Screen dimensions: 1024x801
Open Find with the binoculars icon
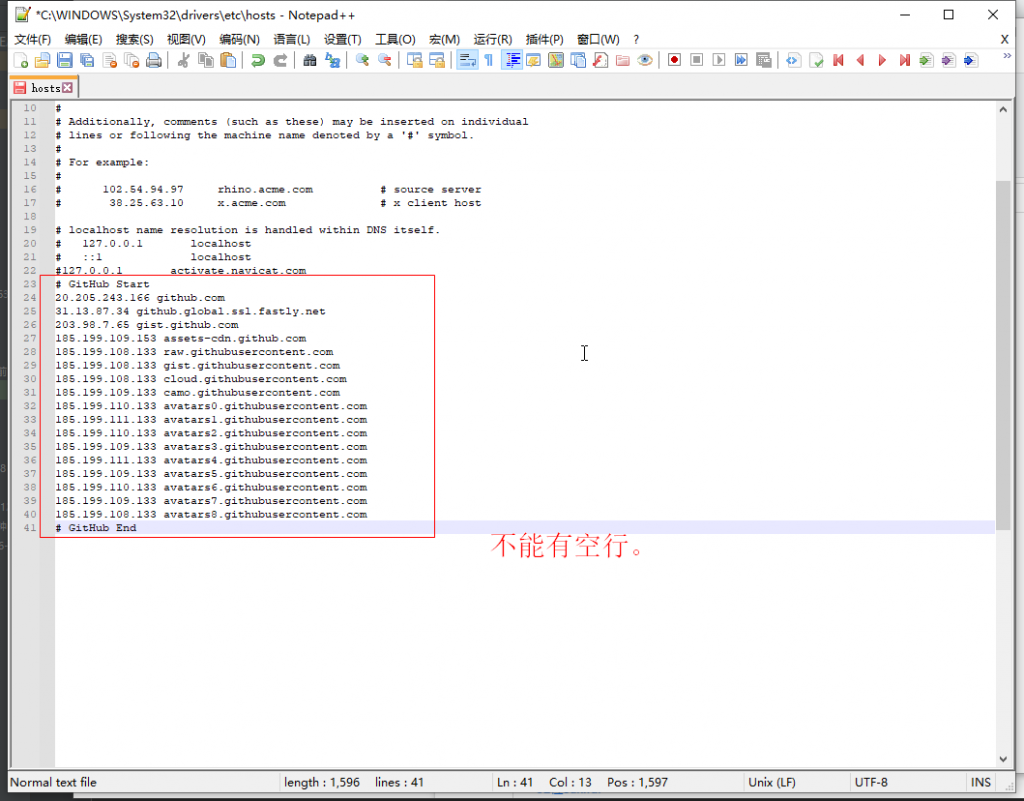[310, 60]
